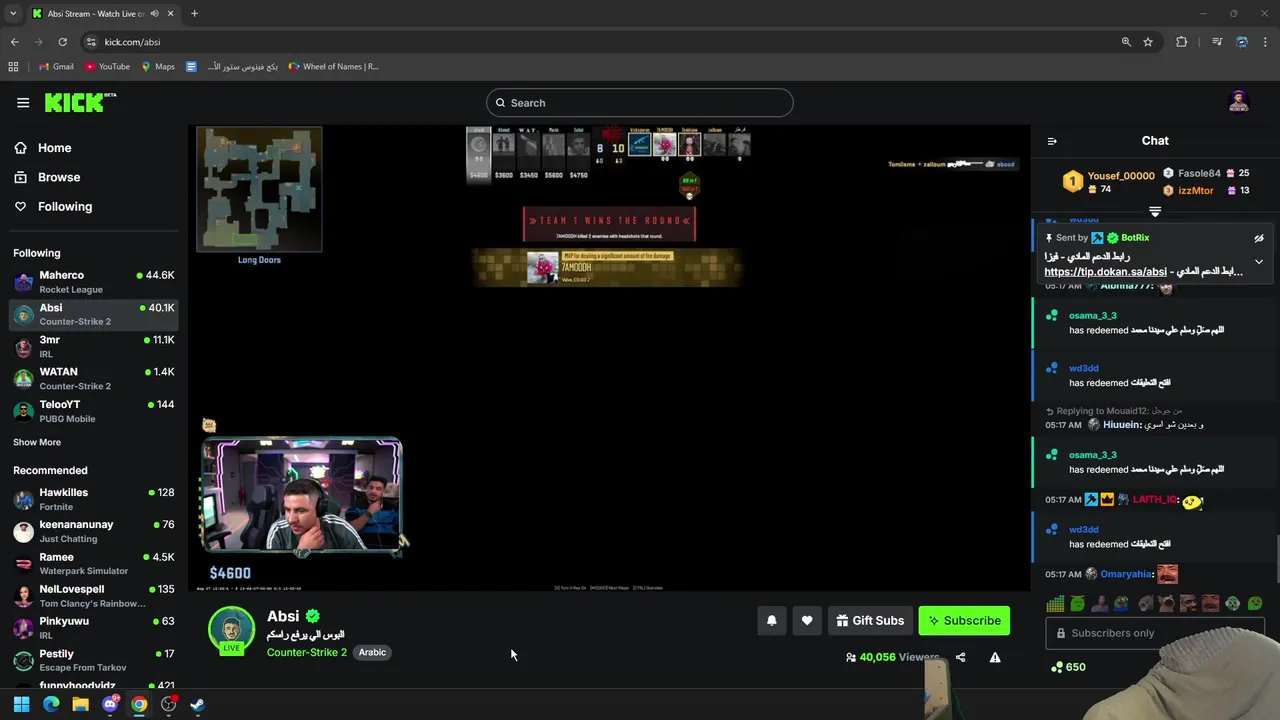Click Omaryahia username in chat
This screenshot has height=720, width=1280.
1126,574
